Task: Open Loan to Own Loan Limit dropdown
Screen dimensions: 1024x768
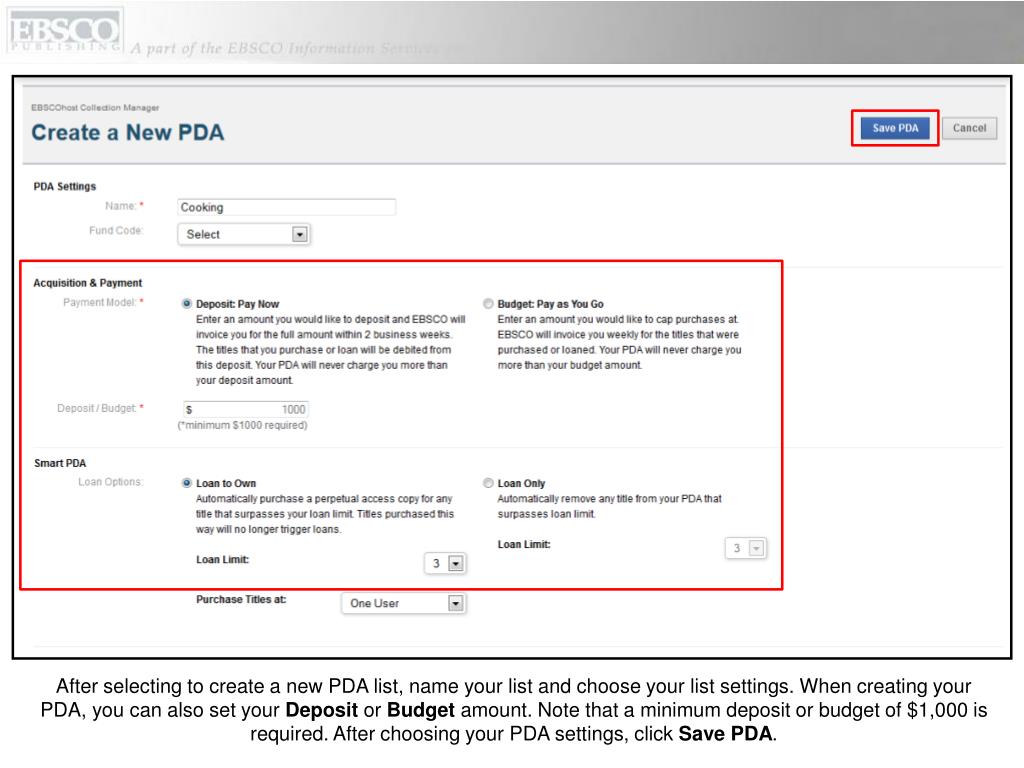Action: tap(445, 564)
